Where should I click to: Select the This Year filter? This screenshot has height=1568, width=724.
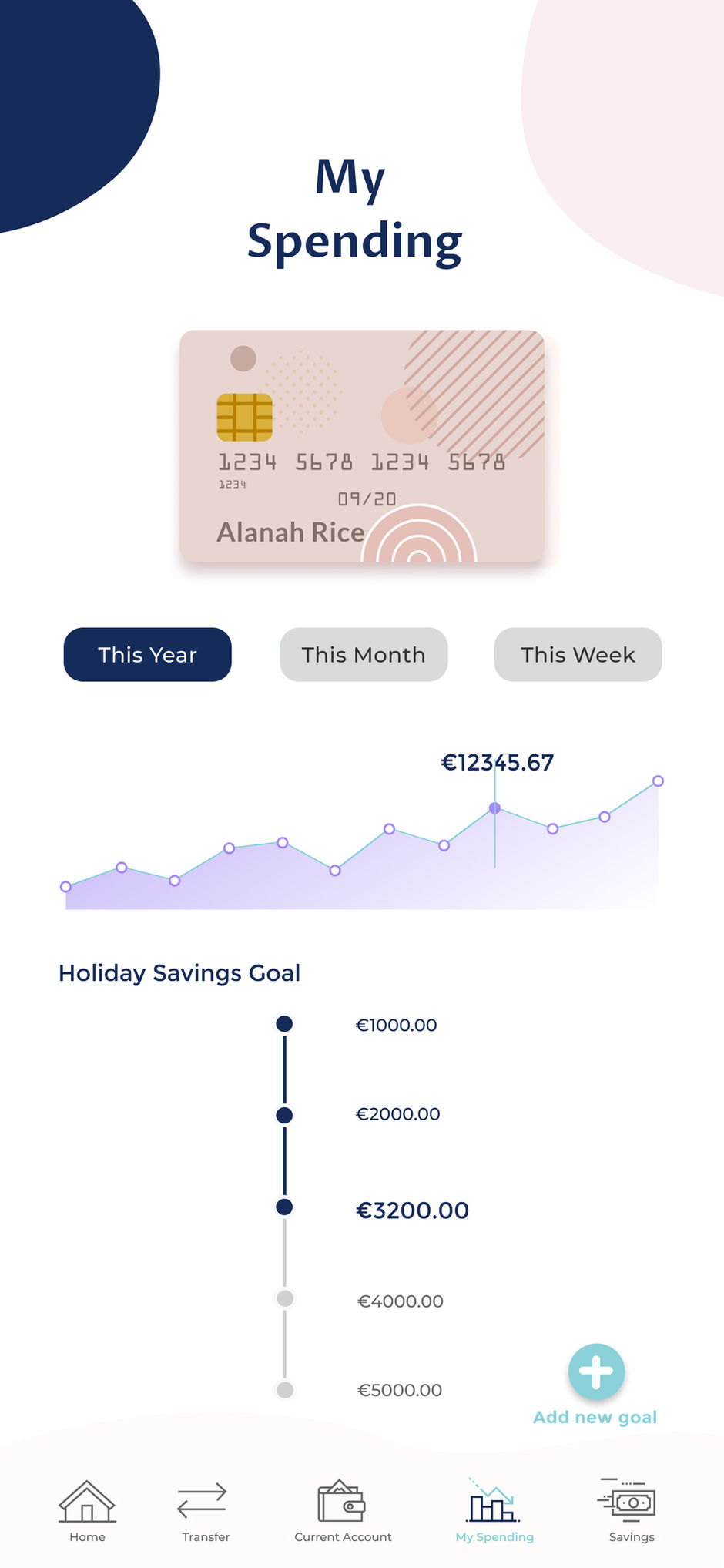(147, 654)
